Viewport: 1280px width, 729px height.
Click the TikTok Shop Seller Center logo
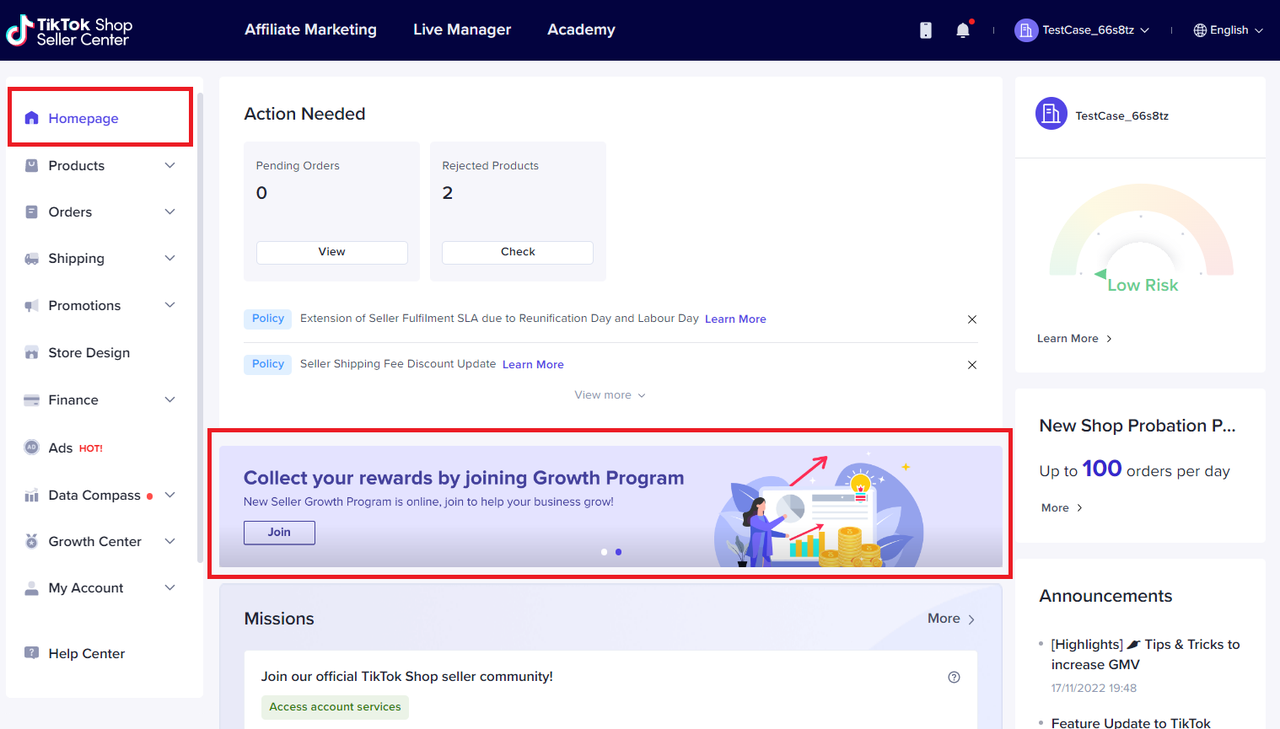point(70,31)
